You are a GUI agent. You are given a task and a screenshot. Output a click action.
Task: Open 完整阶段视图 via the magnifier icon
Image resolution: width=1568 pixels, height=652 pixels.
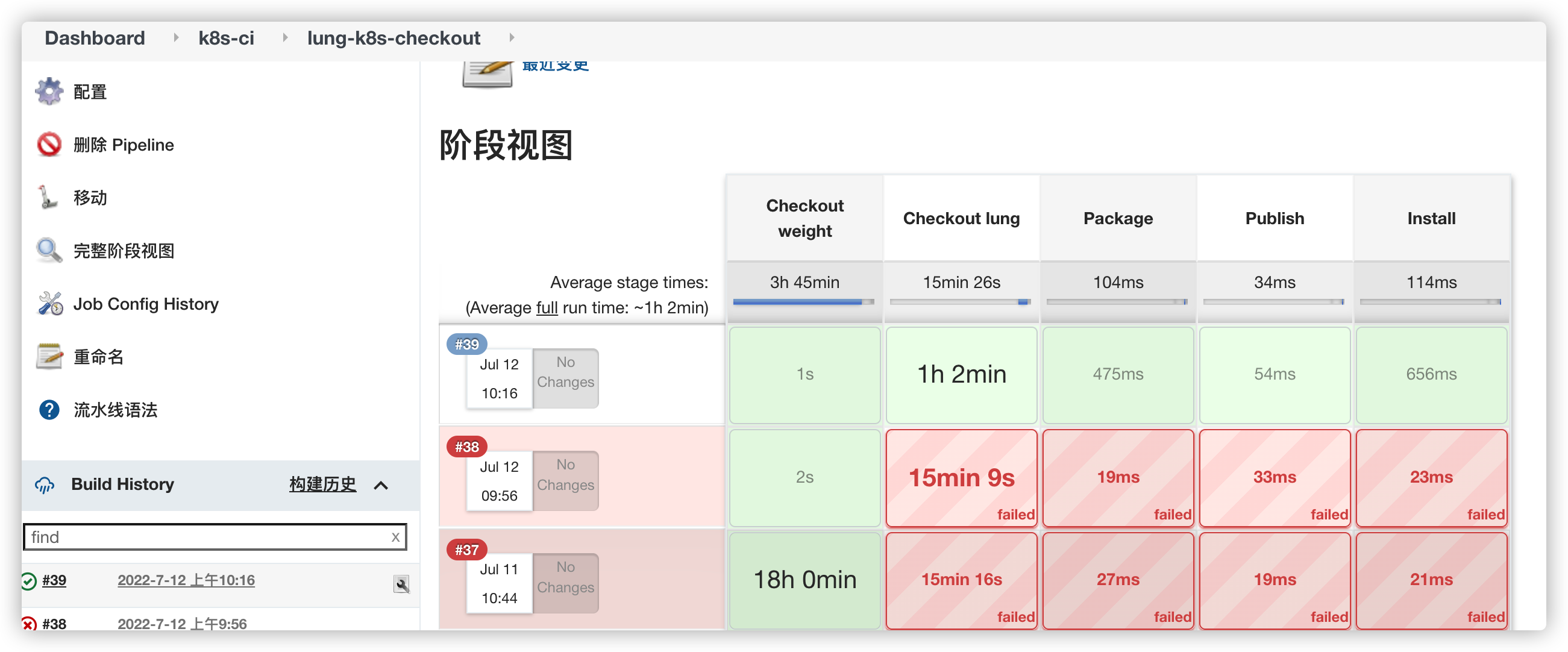pyautogui.click(x=48, y=250)
